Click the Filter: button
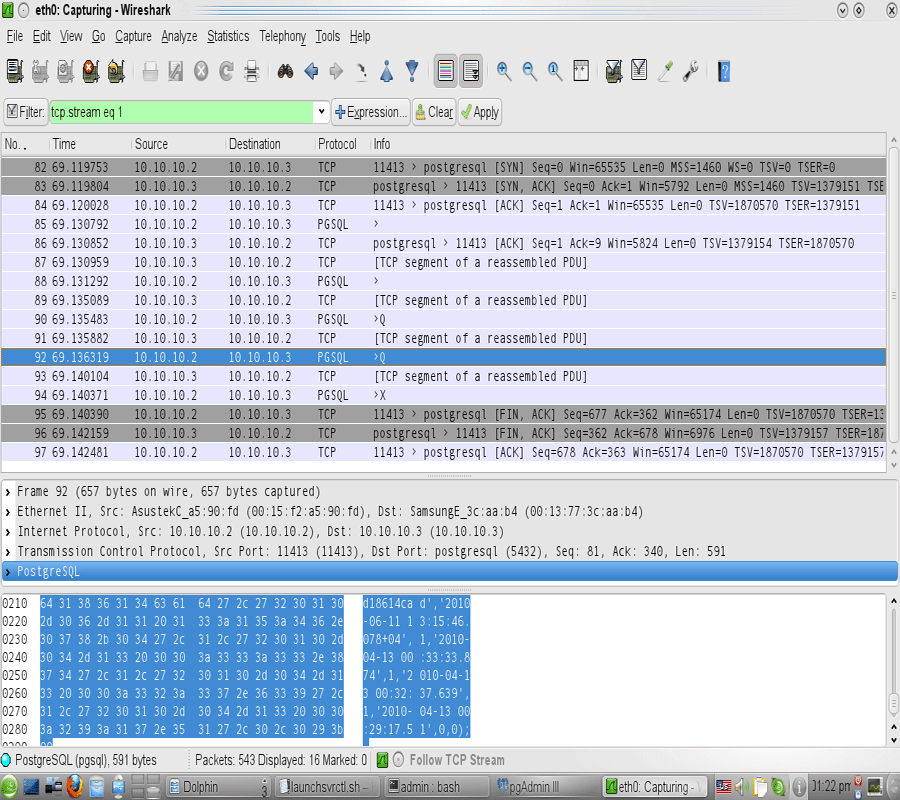Image resolution: width=900 pixels, height=800 pixels. click(26, 112)
